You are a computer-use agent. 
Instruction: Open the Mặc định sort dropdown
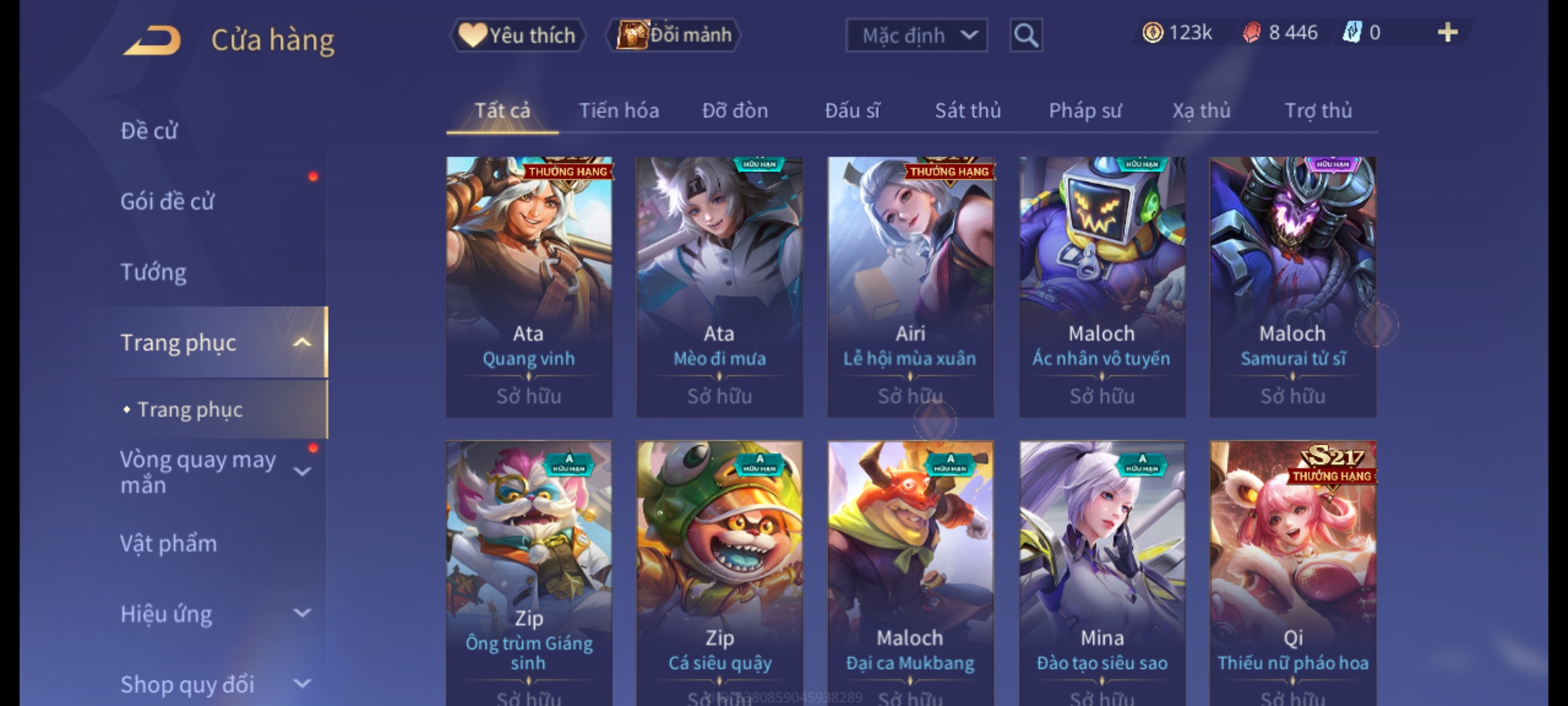point(916,35)
